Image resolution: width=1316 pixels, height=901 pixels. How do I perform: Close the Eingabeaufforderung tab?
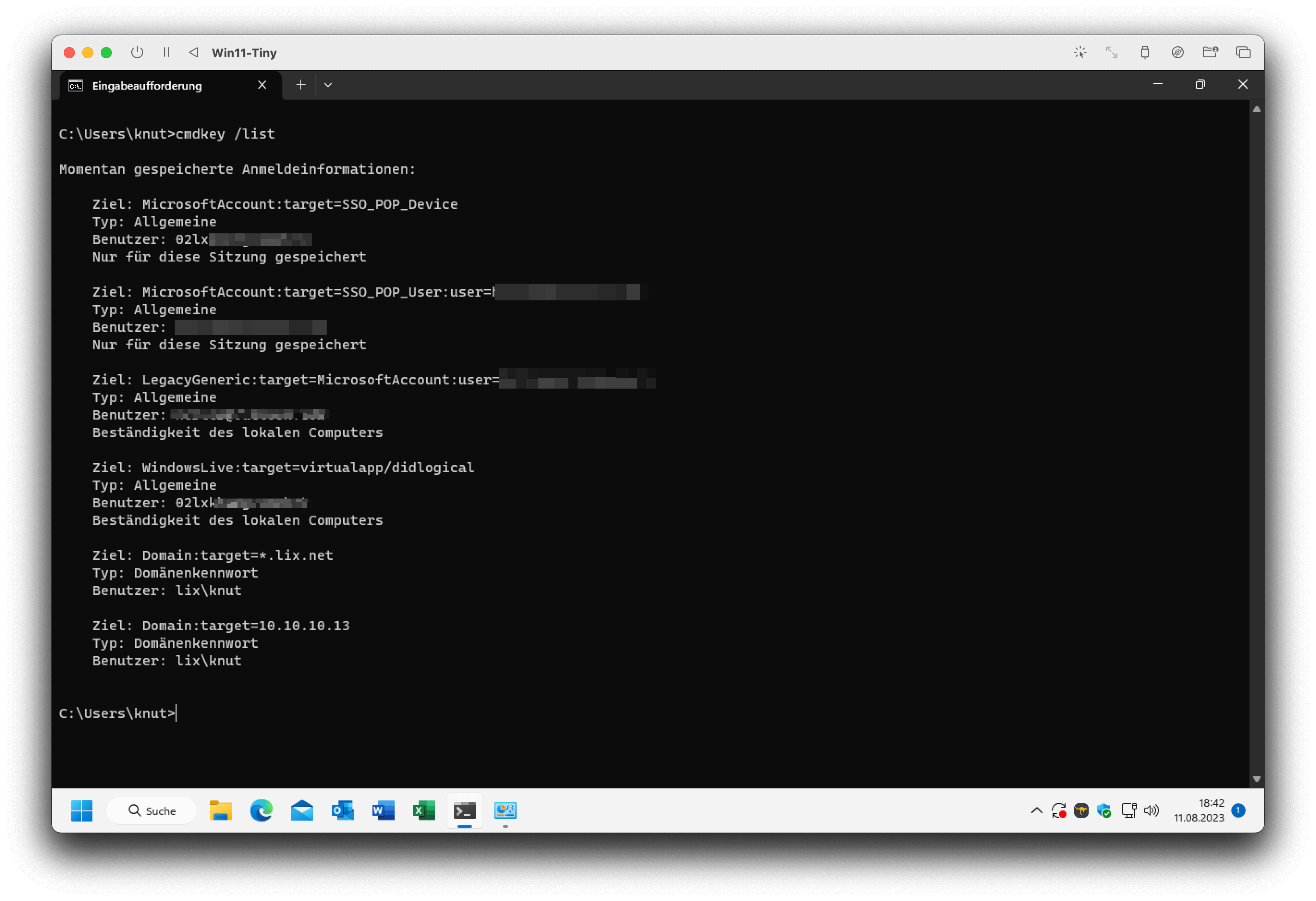262,85
